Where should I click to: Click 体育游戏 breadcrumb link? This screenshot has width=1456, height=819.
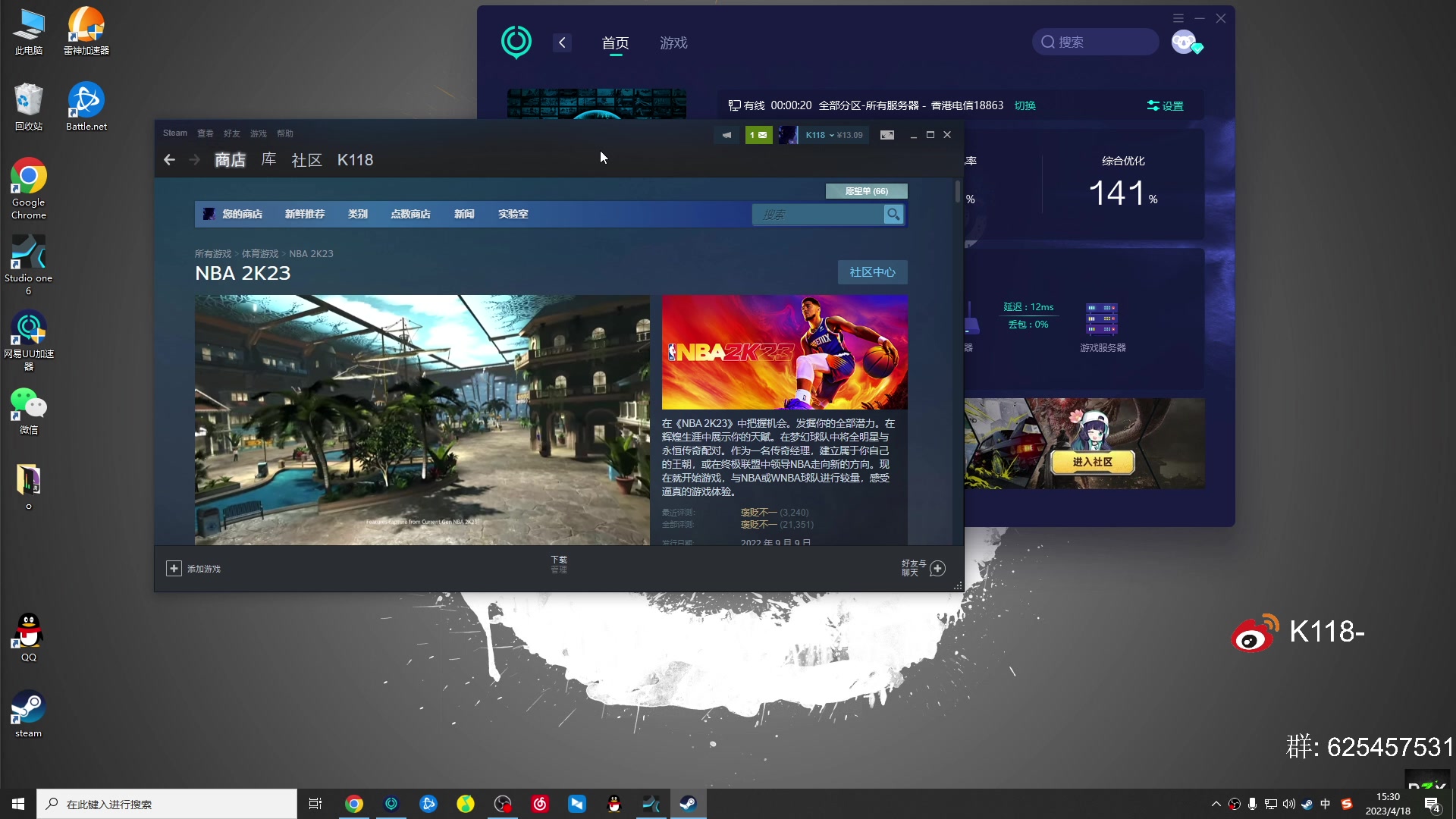pos(260,254)
